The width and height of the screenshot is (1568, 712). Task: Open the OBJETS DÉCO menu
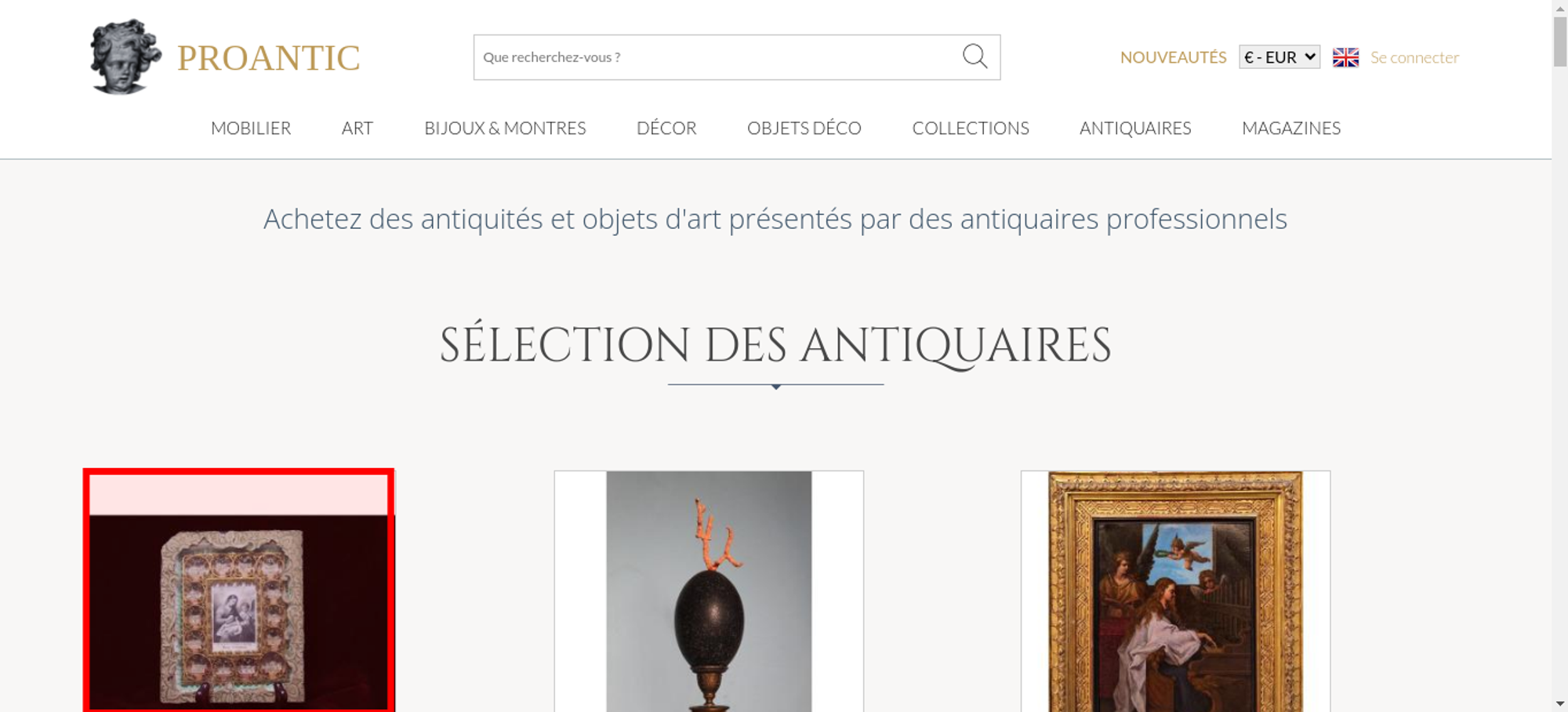click(x=804, y=128)
